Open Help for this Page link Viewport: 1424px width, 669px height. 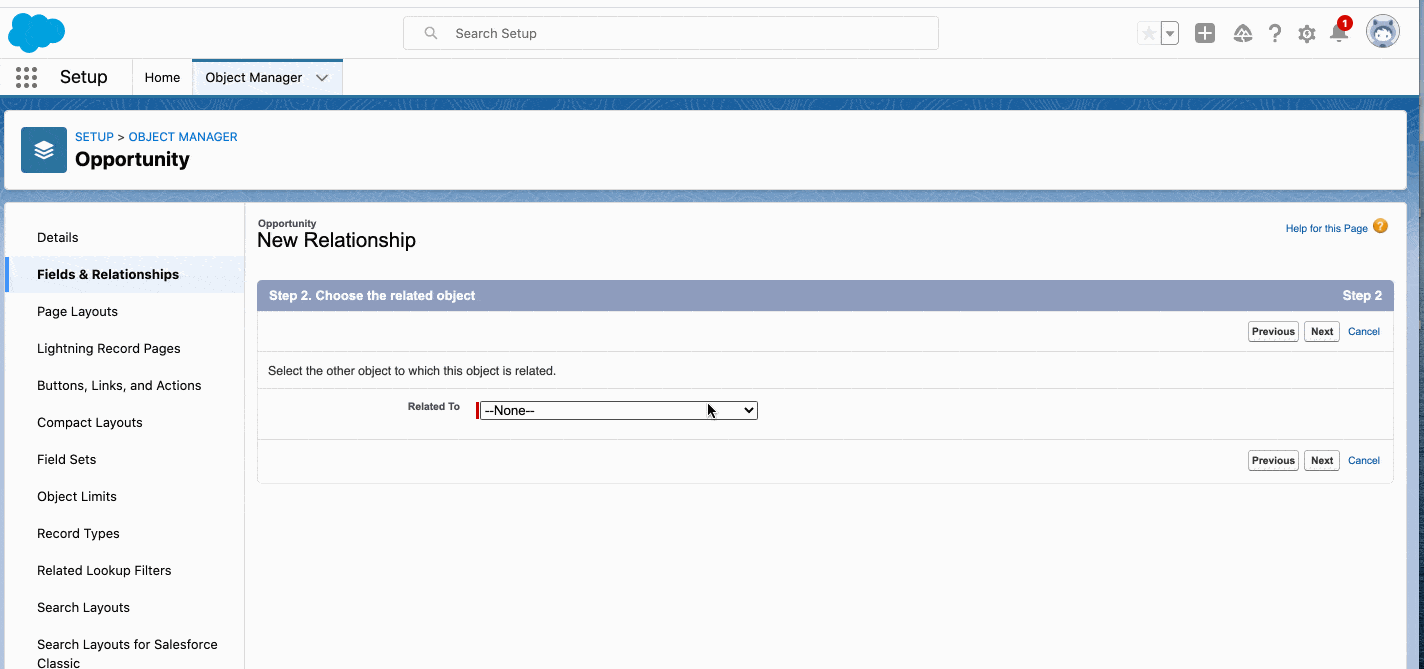pos(1326,229)
